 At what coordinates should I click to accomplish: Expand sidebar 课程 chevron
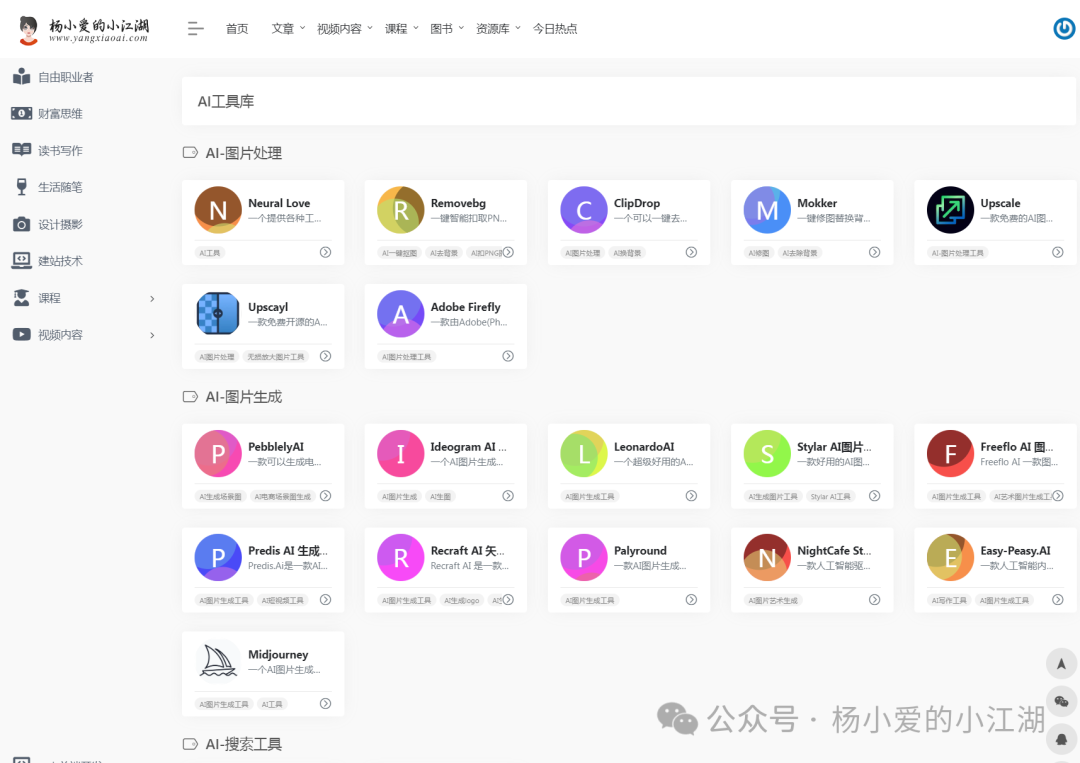(x=152, y=298)
